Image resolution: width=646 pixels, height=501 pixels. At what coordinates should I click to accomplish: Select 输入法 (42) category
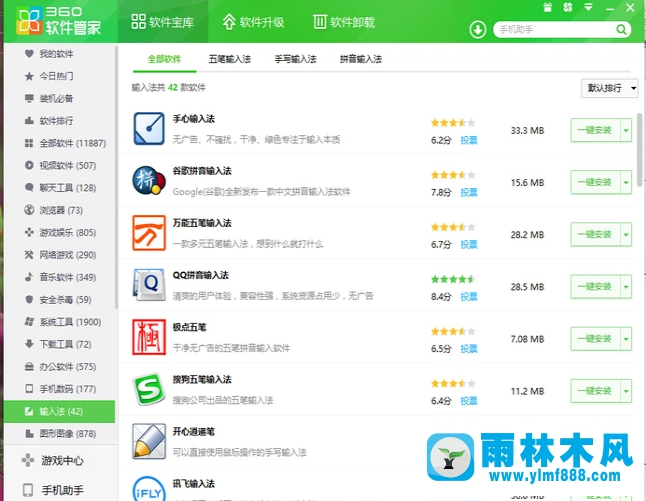coord(59,411)
